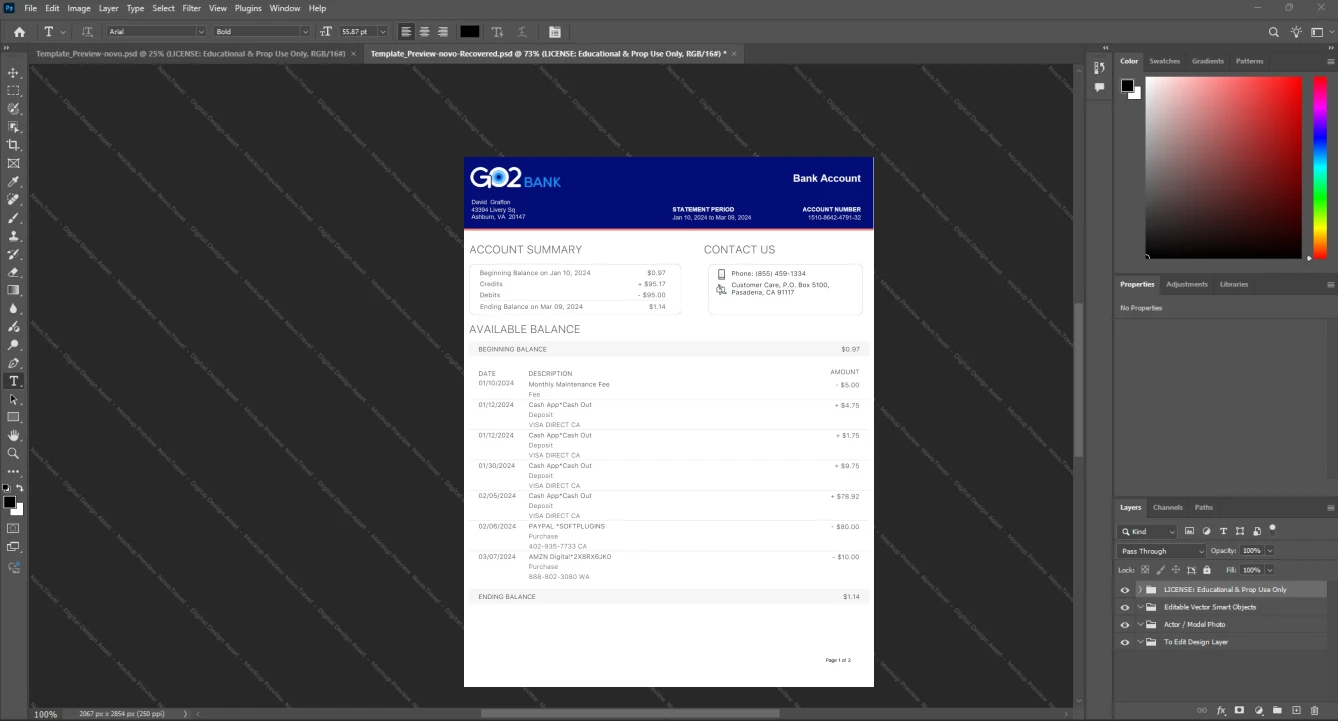The width and height of the screenshot is (1338, 721).
Task: Click the hue slider in Color panel
Action: click(x=1319, y=167)
